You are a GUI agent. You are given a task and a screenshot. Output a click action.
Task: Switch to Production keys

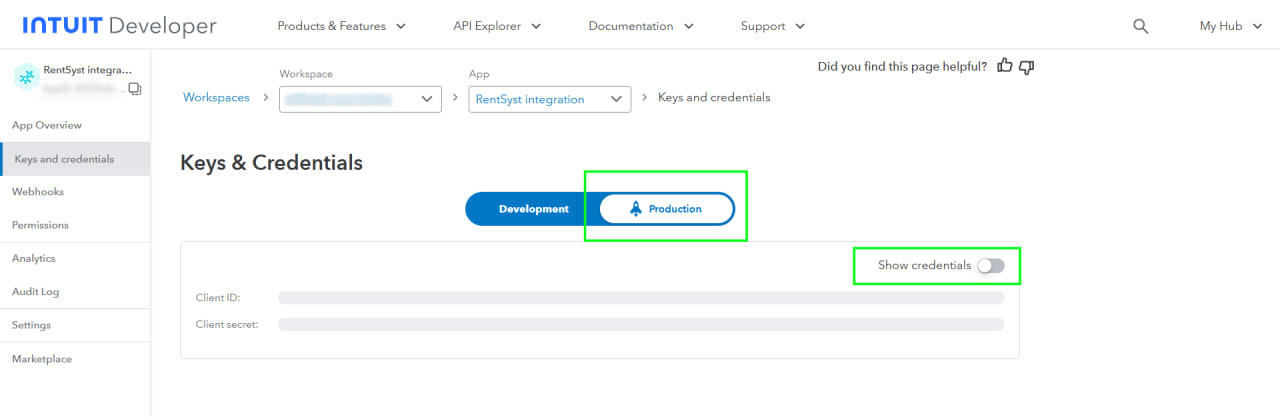pyautogui.click(x=666, y=209)
